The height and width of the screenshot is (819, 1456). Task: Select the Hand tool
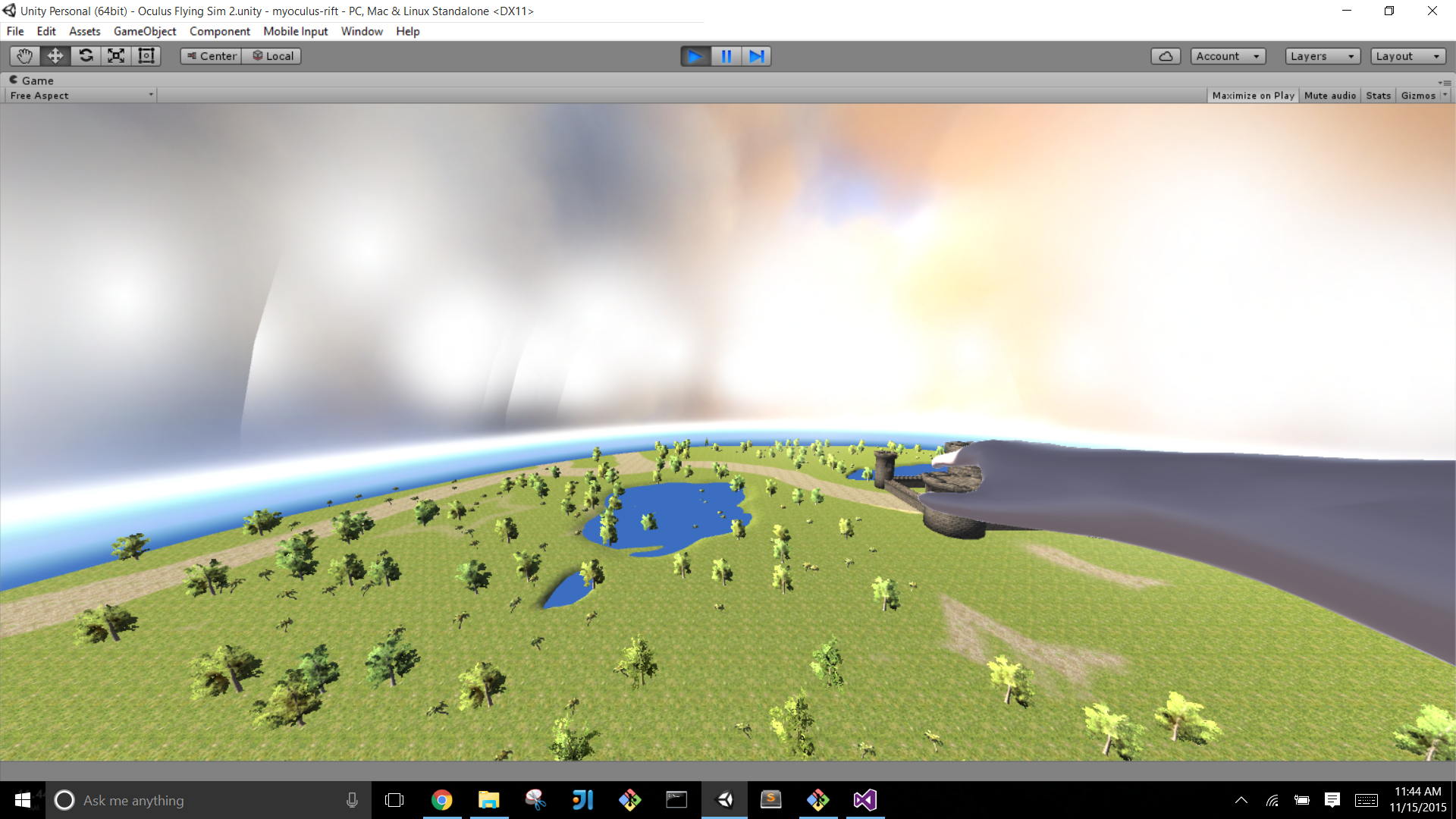[24, 56]
